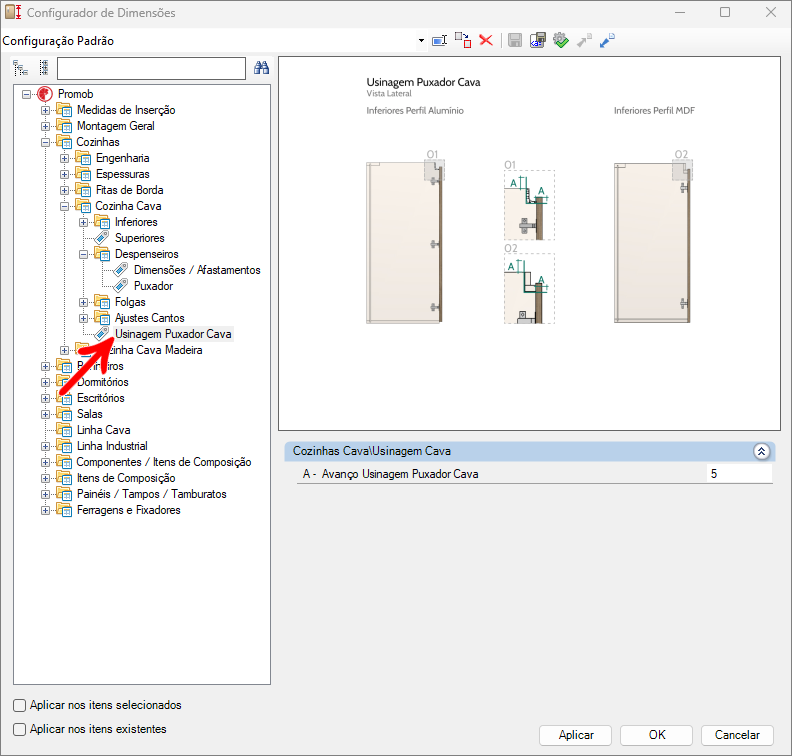Viewport: 792px width, 756px height.
Task: Check 'Aplicar nos itens existentes' option
Action: tap(20, 729)
